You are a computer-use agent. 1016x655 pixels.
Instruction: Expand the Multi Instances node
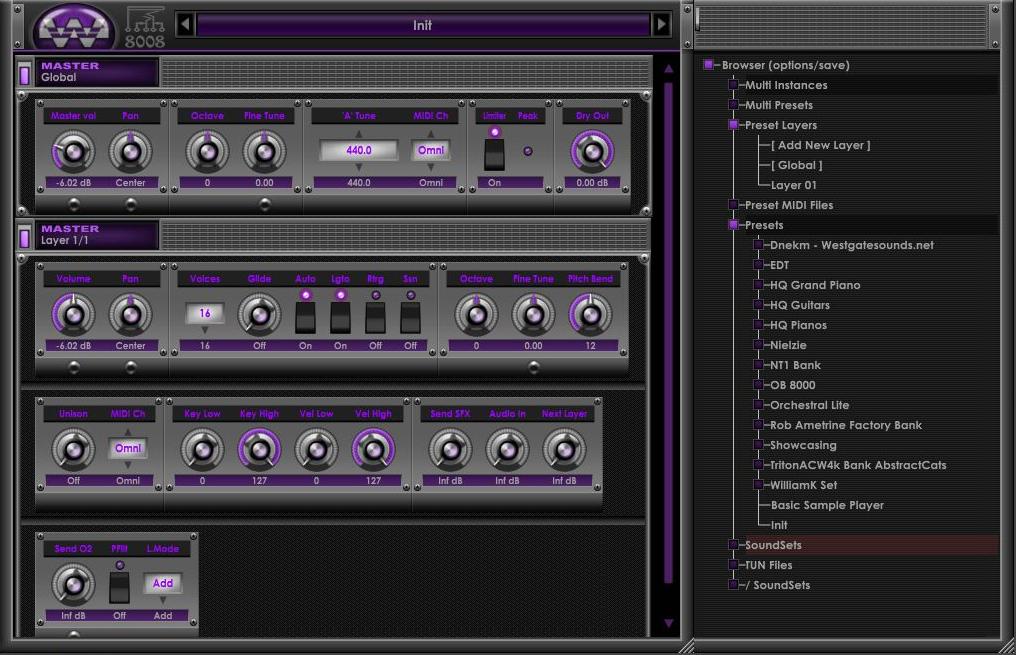coord(733,85)
